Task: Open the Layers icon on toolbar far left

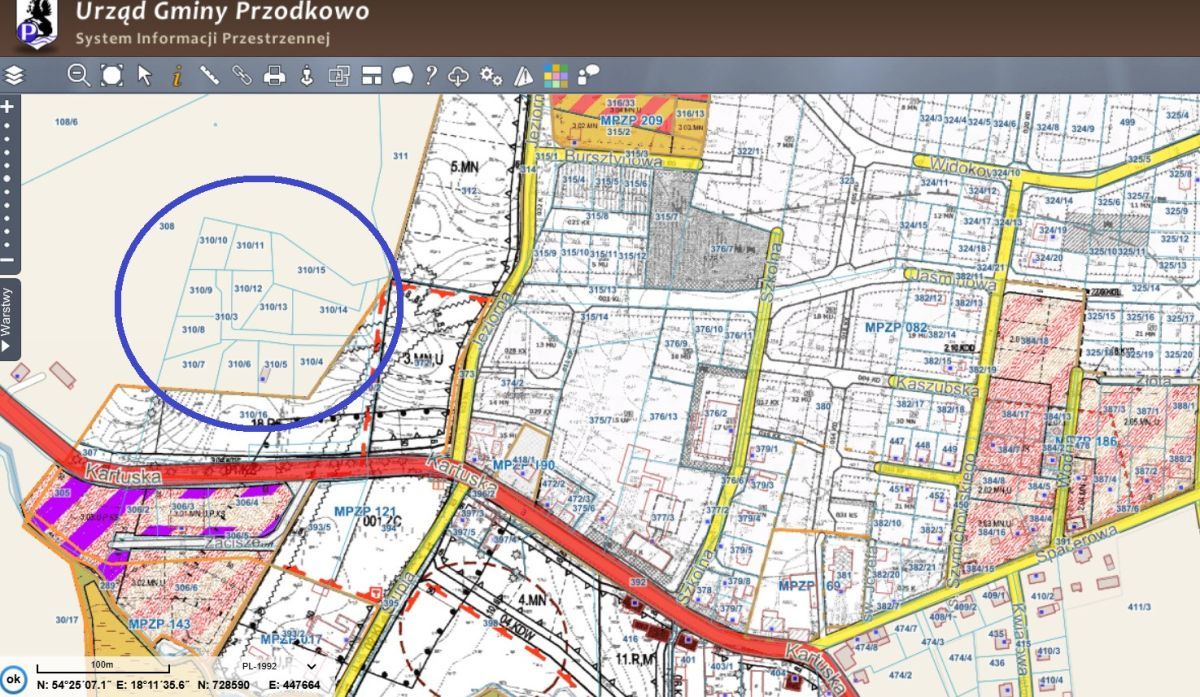Action: coord(14,74)
